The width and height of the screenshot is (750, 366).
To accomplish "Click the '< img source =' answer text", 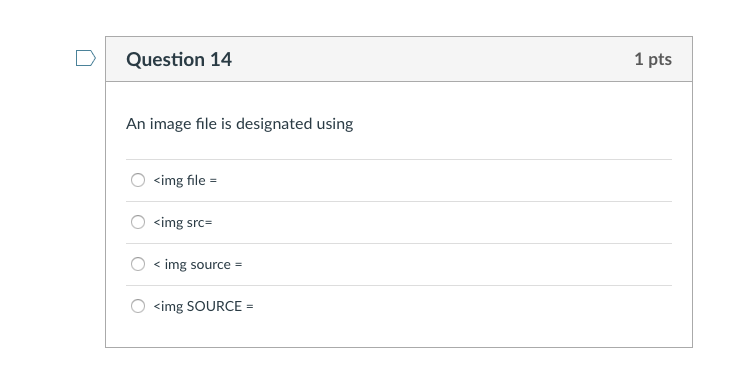I will [x=198, y=264].
